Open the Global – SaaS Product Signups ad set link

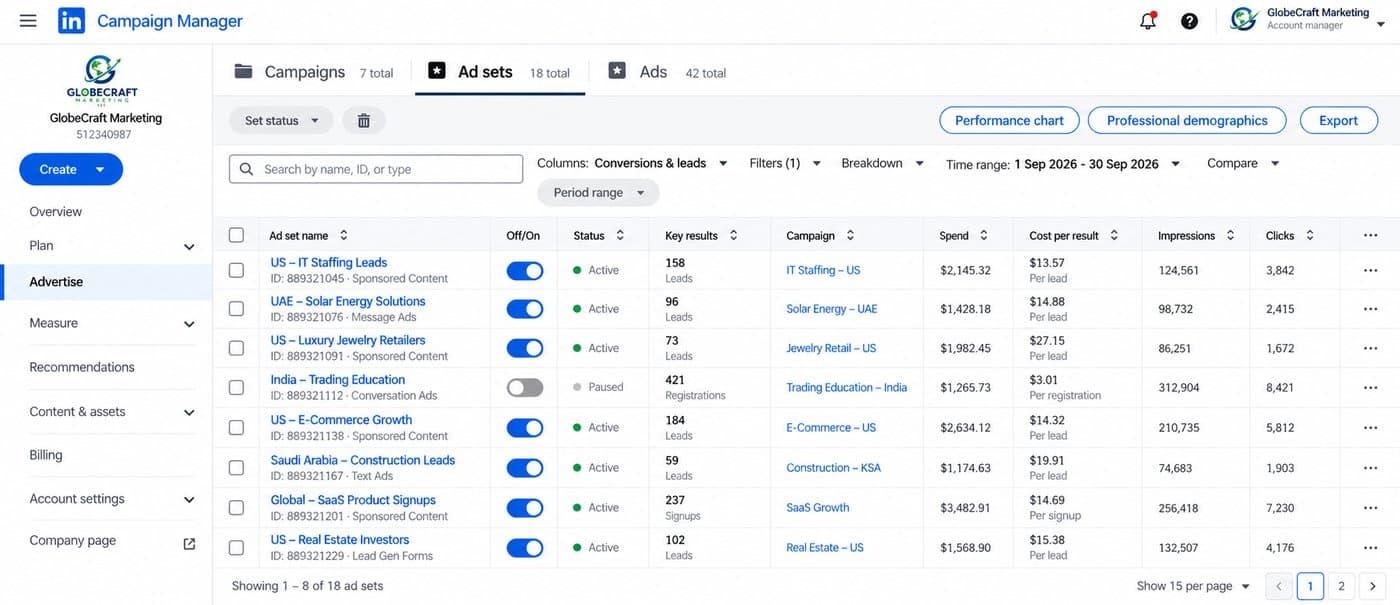pyautogui.click(x=353, y=500)
